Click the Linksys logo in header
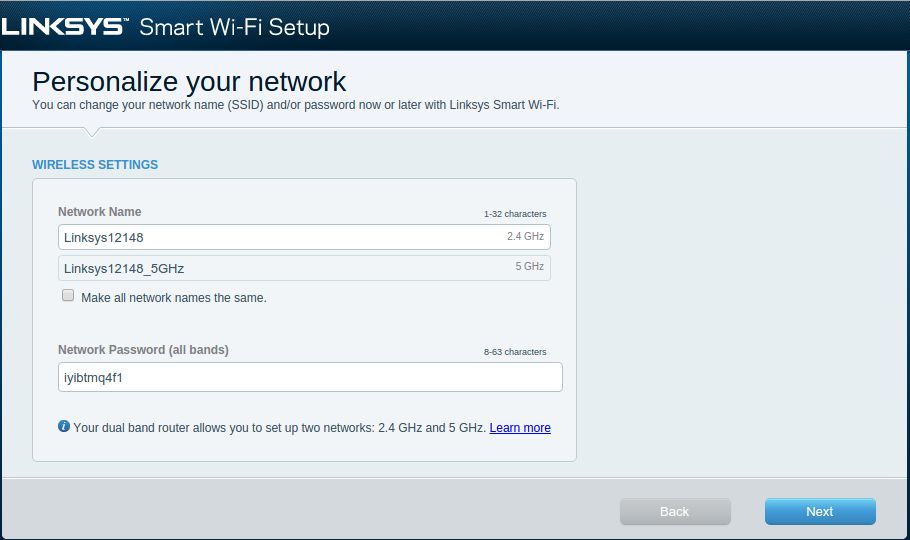Image resolution: width=910 pixels, height=540 pixels. (64, 27)
